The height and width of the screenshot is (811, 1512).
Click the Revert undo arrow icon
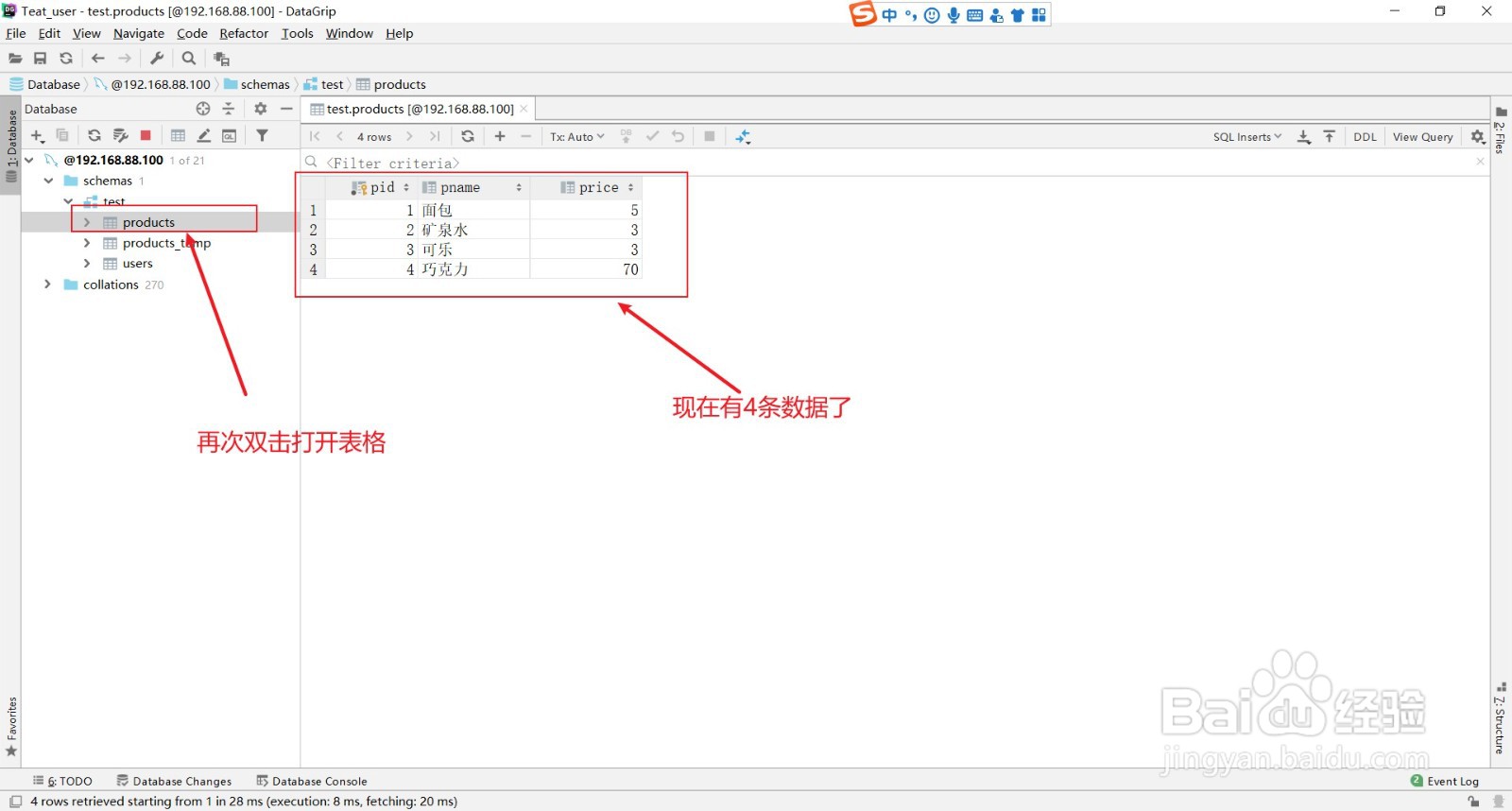pos(678,137)
